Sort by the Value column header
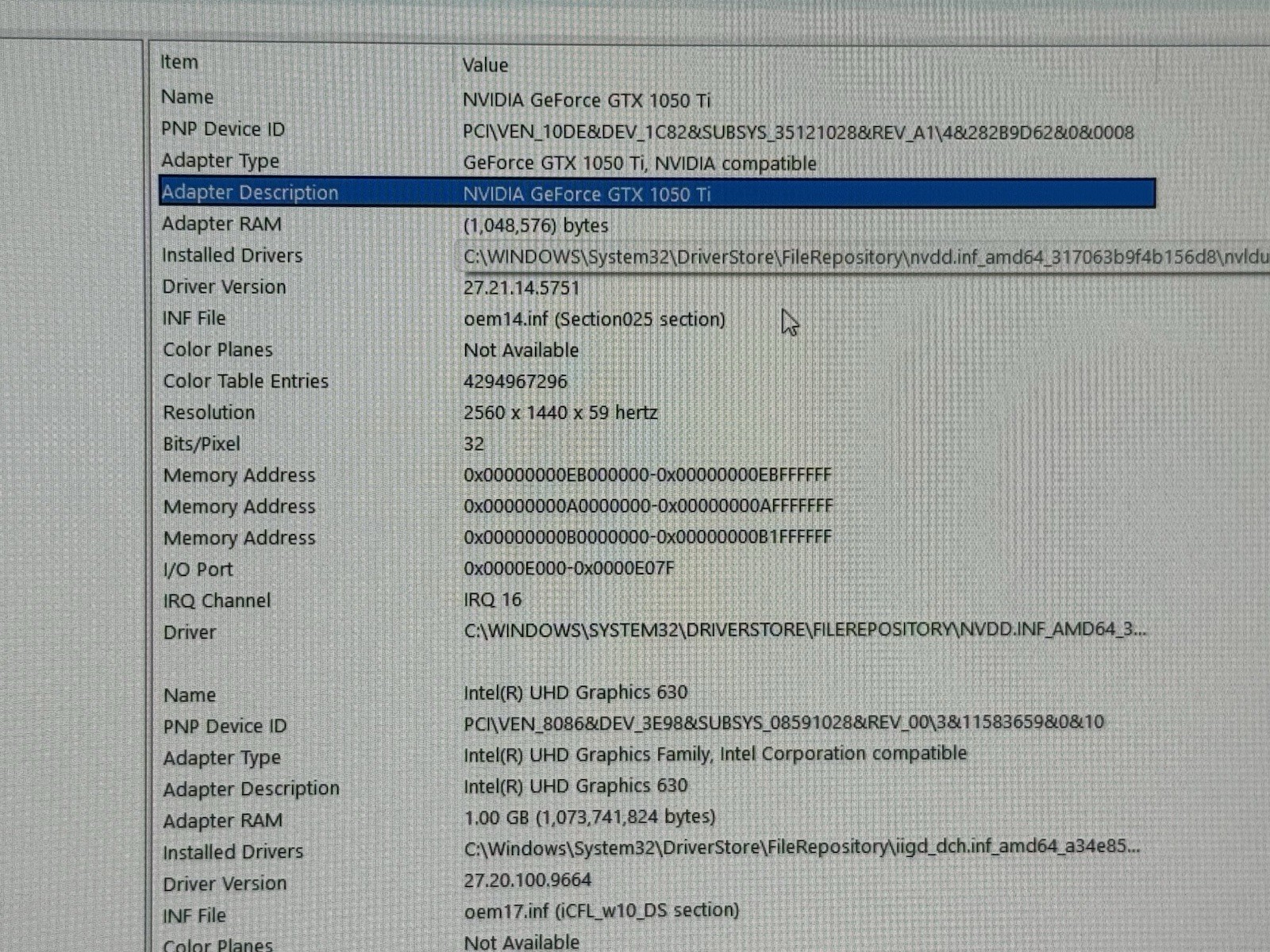This screenshot has width=1270, height=952. pos(485,65)
